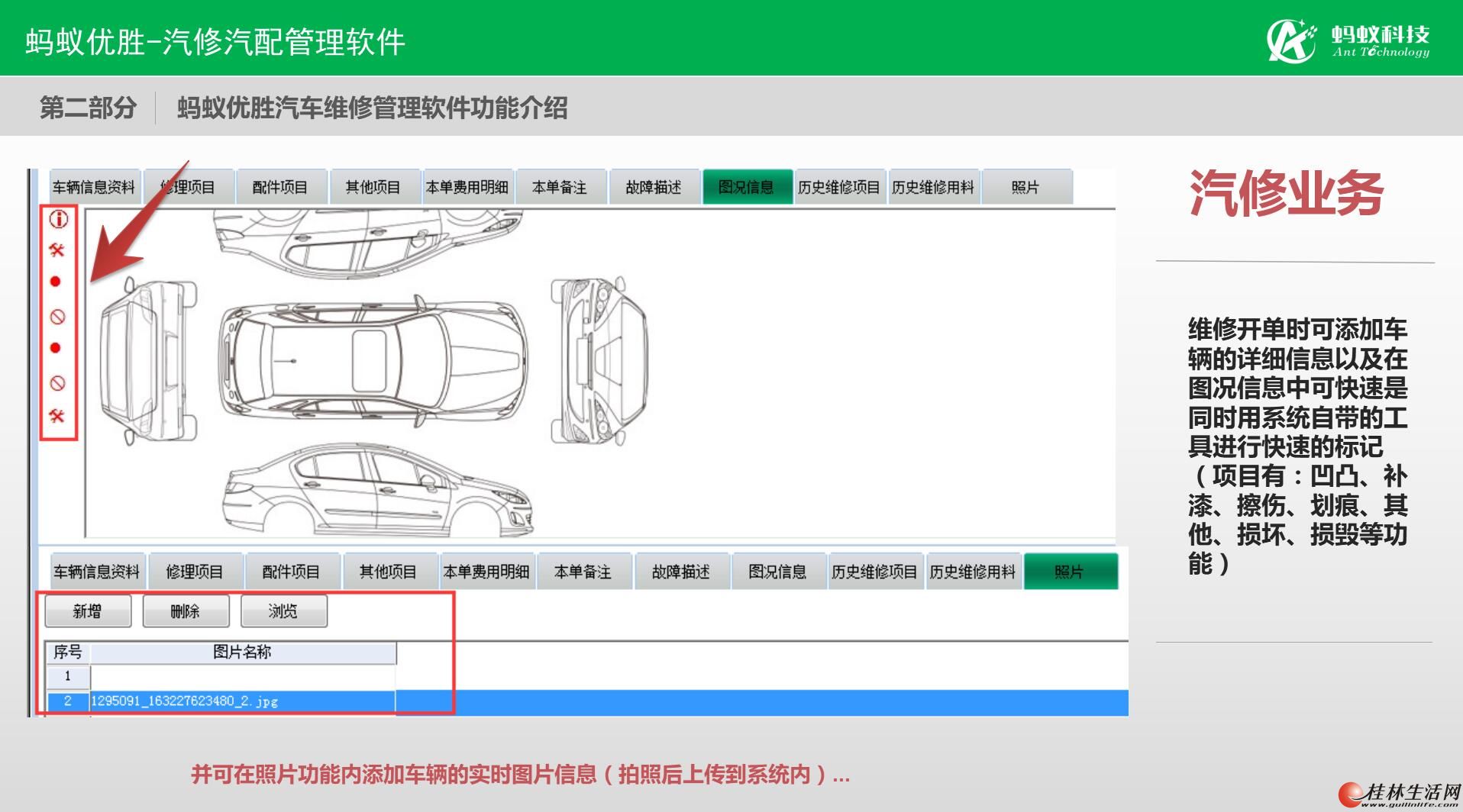The height and width of the screenshot is (812, 1463).
Task: Click the top-down car view in the diagram
Action: click(373, 359)
